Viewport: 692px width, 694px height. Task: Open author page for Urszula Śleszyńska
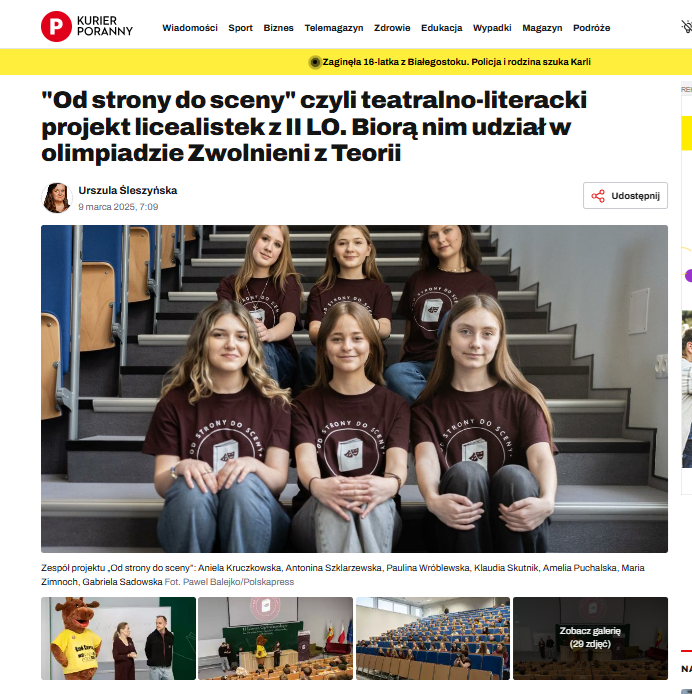click(x=128, y=190)
